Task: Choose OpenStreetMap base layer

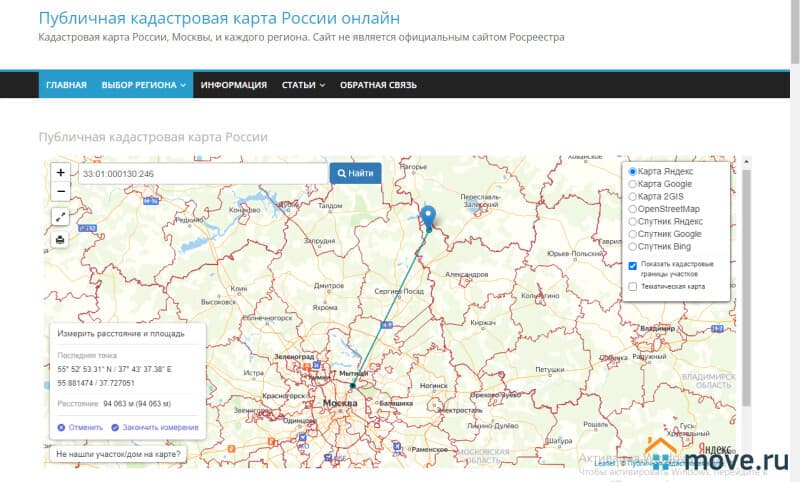Action: click(x=632, y=209)
